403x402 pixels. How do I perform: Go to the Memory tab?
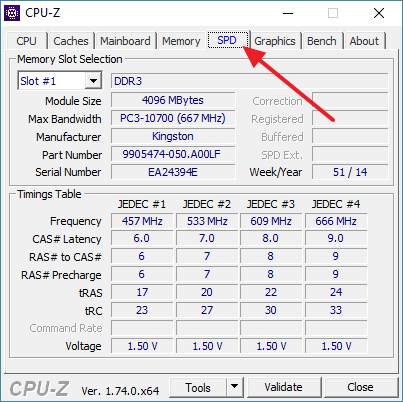pos(181,41)
